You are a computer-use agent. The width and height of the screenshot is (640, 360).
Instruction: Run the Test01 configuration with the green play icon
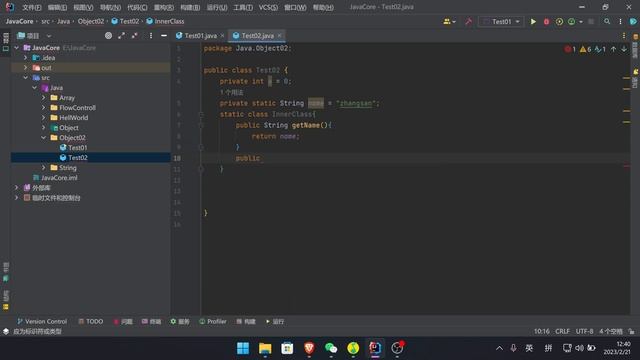click(533, 22)
